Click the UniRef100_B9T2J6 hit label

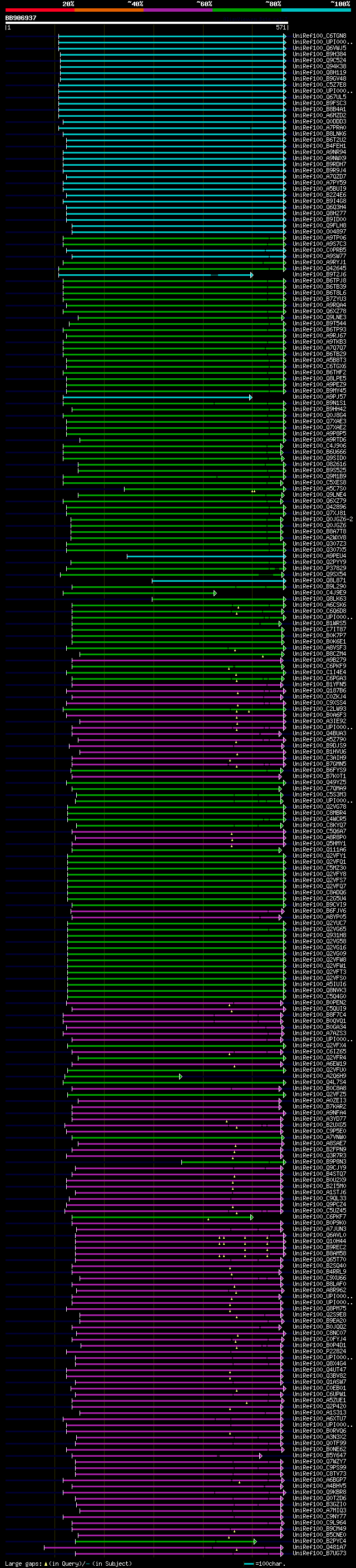pos(319,275)
